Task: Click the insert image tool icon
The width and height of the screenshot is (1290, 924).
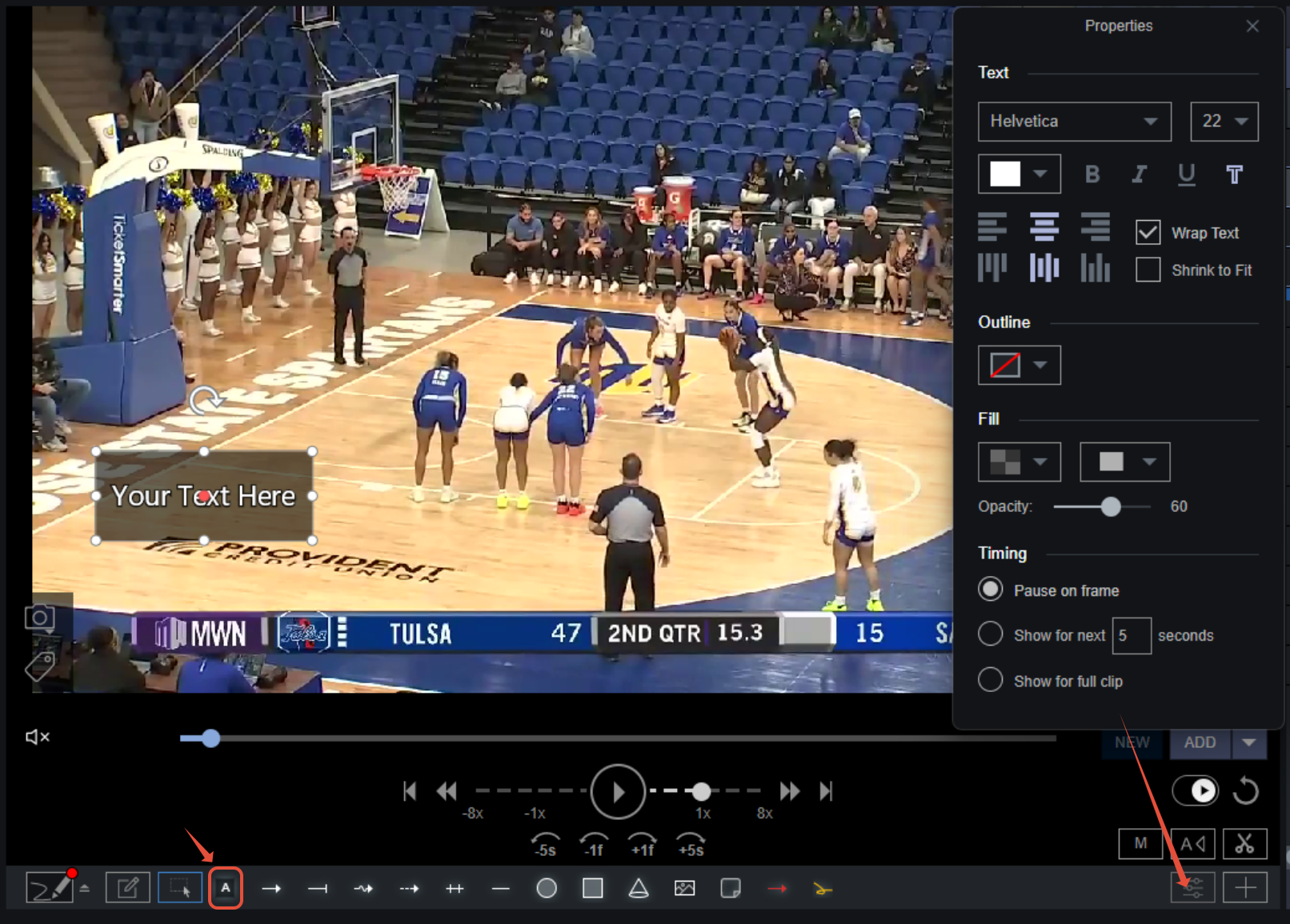Action: [684, 888]
